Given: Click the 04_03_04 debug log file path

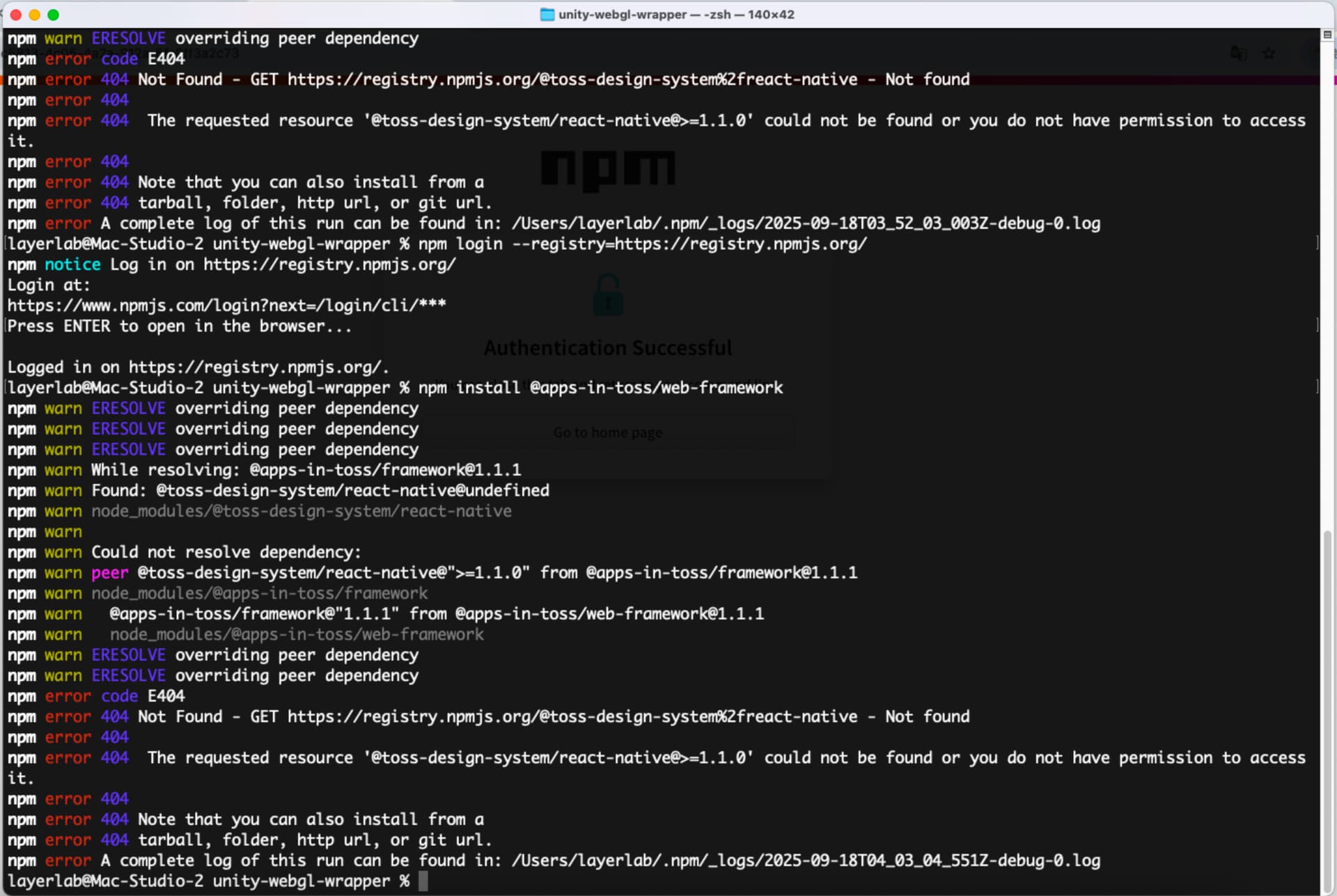Looking at the screenshot, I should (x=806, y=860).
